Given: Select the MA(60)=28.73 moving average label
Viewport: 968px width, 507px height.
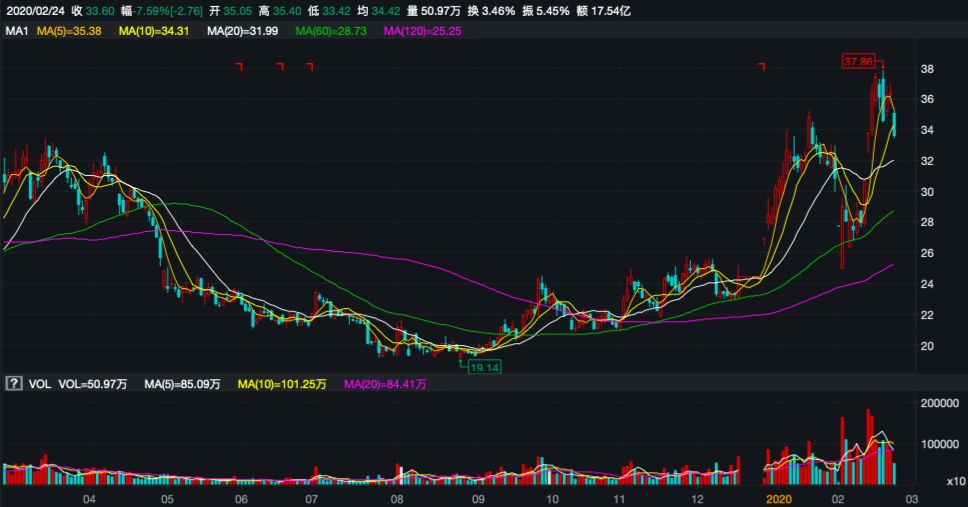Looking at the screenshot, I should (331, 31).
